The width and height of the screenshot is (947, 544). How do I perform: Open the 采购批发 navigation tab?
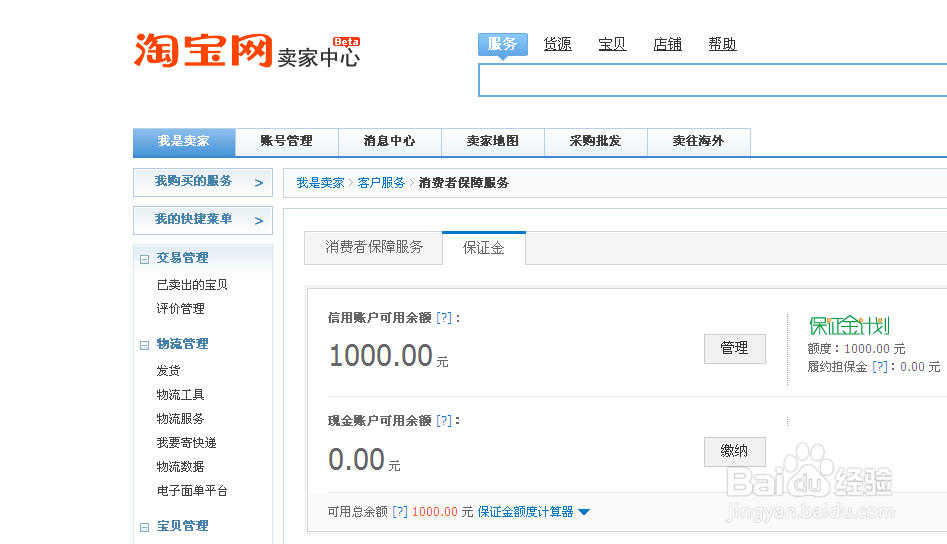coord(595,142)
